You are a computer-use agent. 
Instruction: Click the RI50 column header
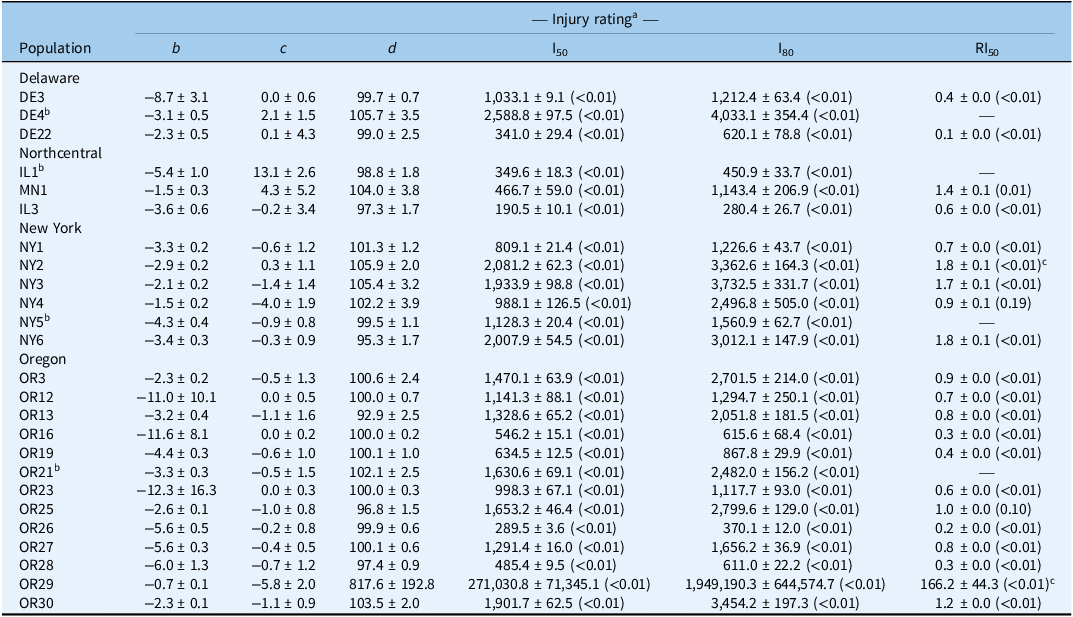pyautogui.click(x=986, y=47)
